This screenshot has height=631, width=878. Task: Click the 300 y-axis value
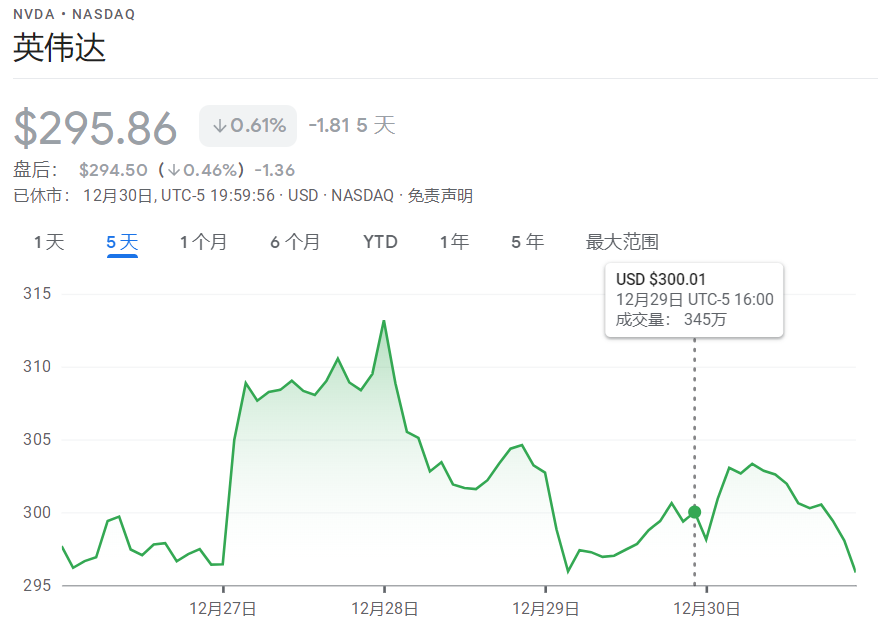pos(37,512)
